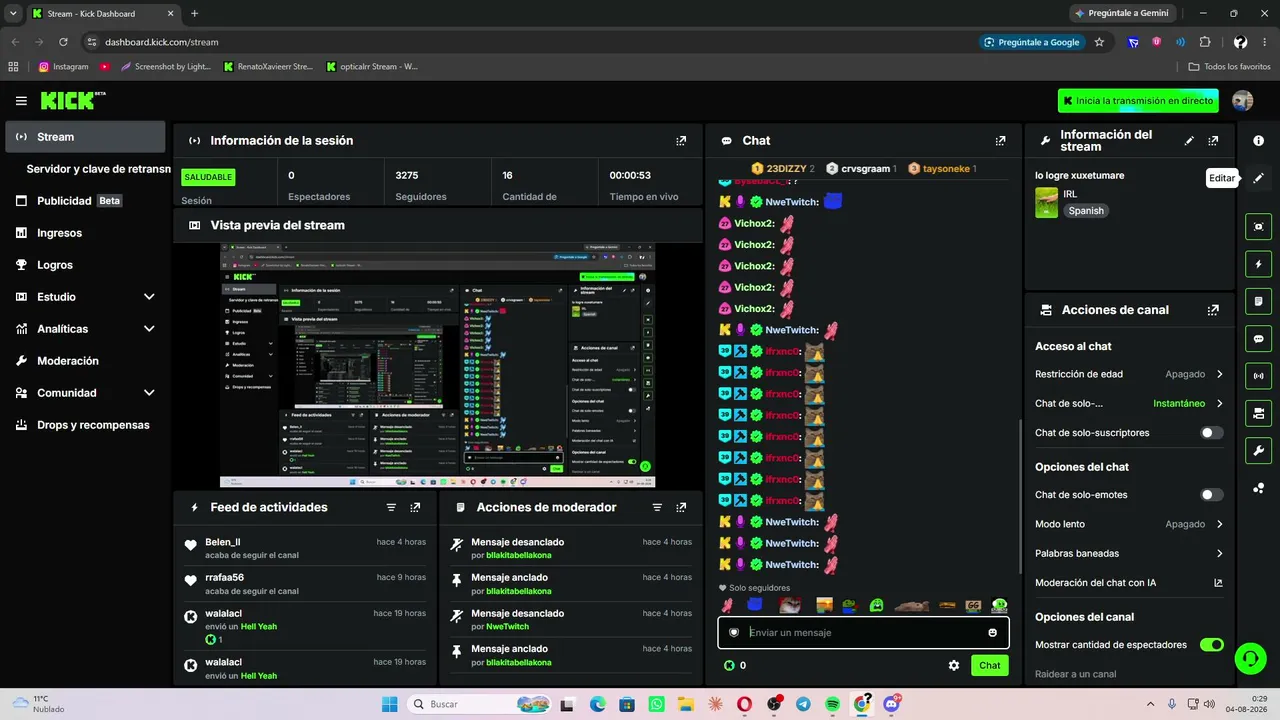Filter the Feed de actividades list
This screenshot has width=1280, height=720.
click(391, 508)
